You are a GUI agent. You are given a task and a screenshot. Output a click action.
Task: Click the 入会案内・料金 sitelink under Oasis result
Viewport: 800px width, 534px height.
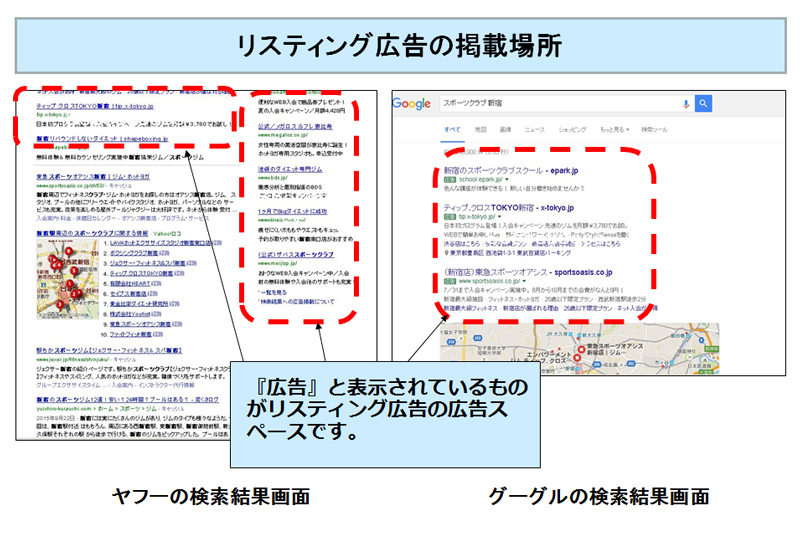[x=54, y=218]
